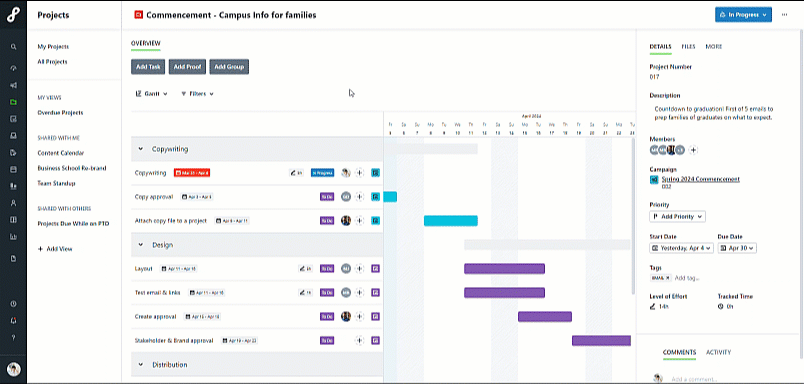Open the Filters dropdown
The width and height of the screenshot is (804, 384).
(197, 94)
